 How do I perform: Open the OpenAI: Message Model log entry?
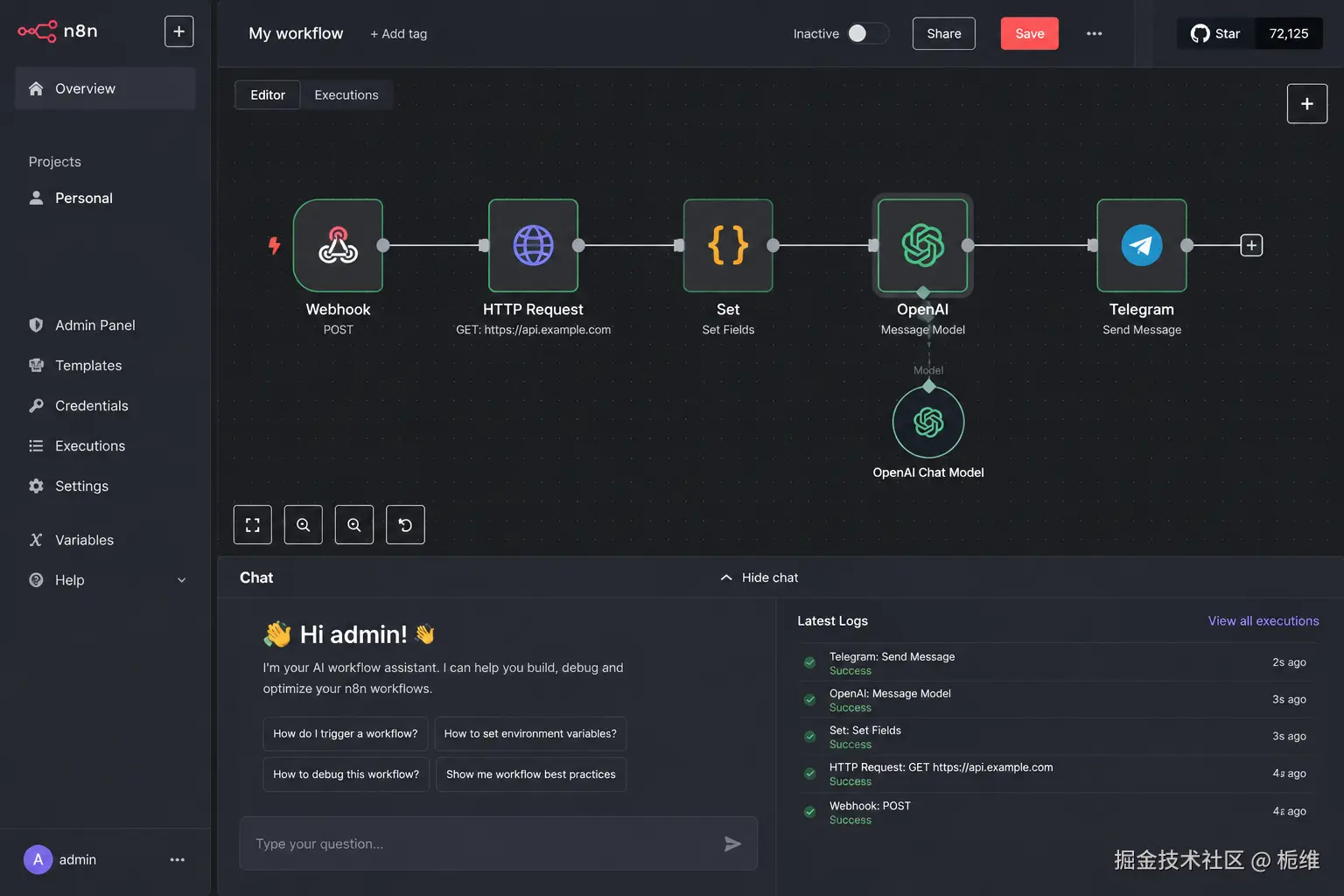point(1059,700)
